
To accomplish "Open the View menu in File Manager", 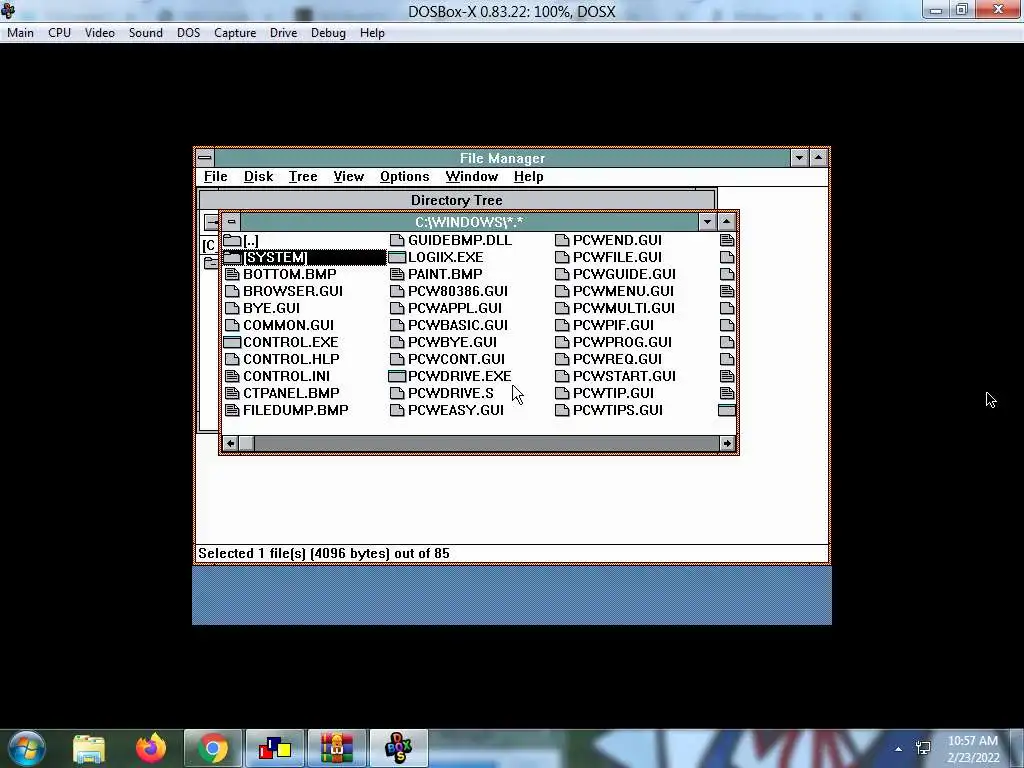I will [349, 177].
